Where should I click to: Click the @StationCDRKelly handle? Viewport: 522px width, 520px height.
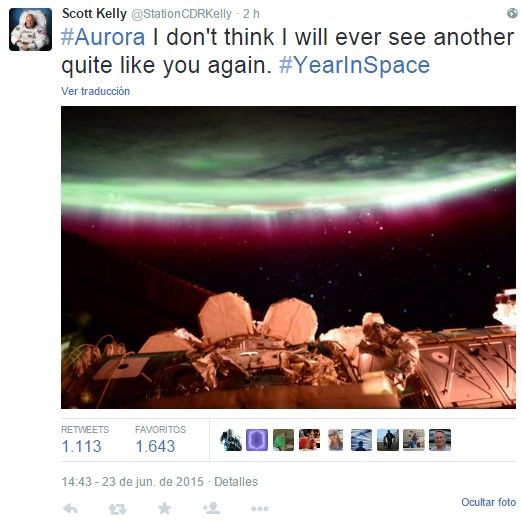pyautogui.click(x=181, y=14)
